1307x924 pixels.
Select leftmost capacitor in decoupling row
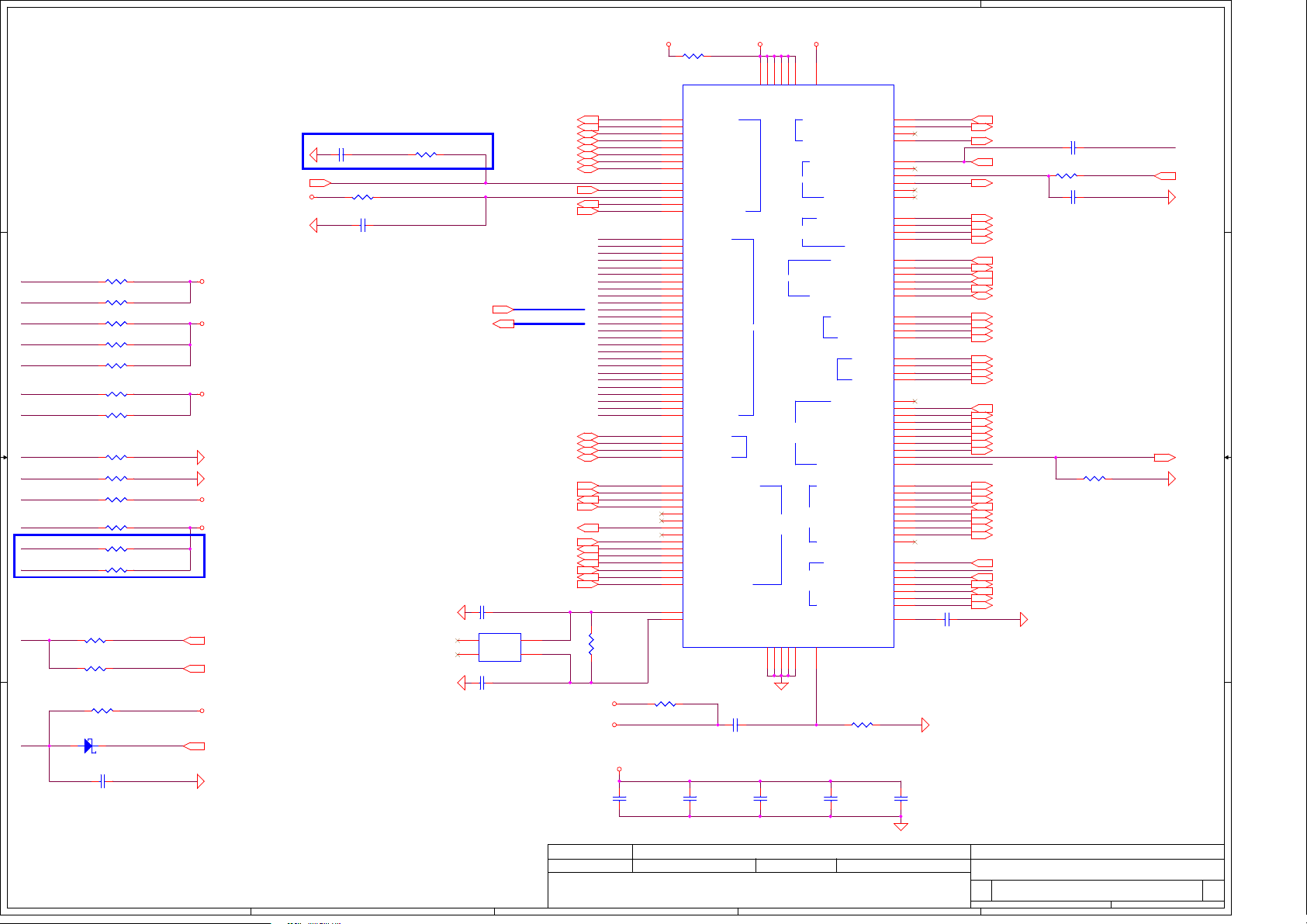(619, 798)
